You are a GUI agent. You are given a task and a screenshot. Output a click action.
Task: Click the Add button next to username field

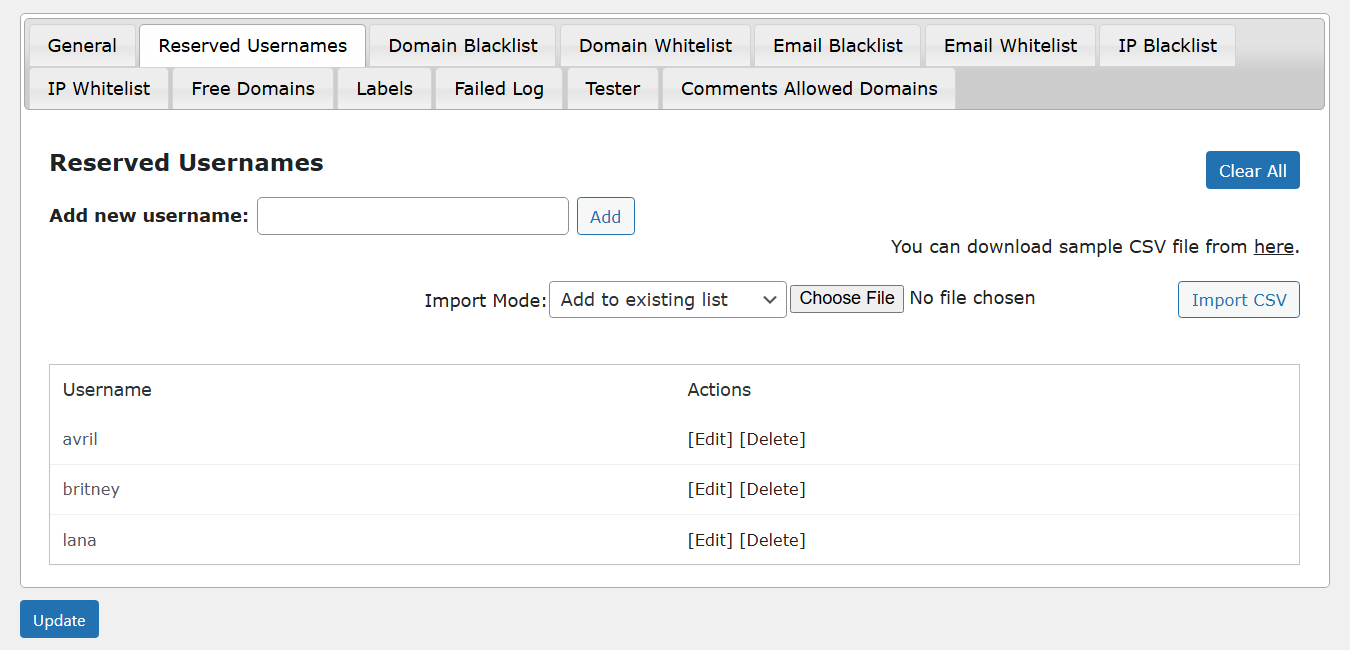[x=605, y=215]
